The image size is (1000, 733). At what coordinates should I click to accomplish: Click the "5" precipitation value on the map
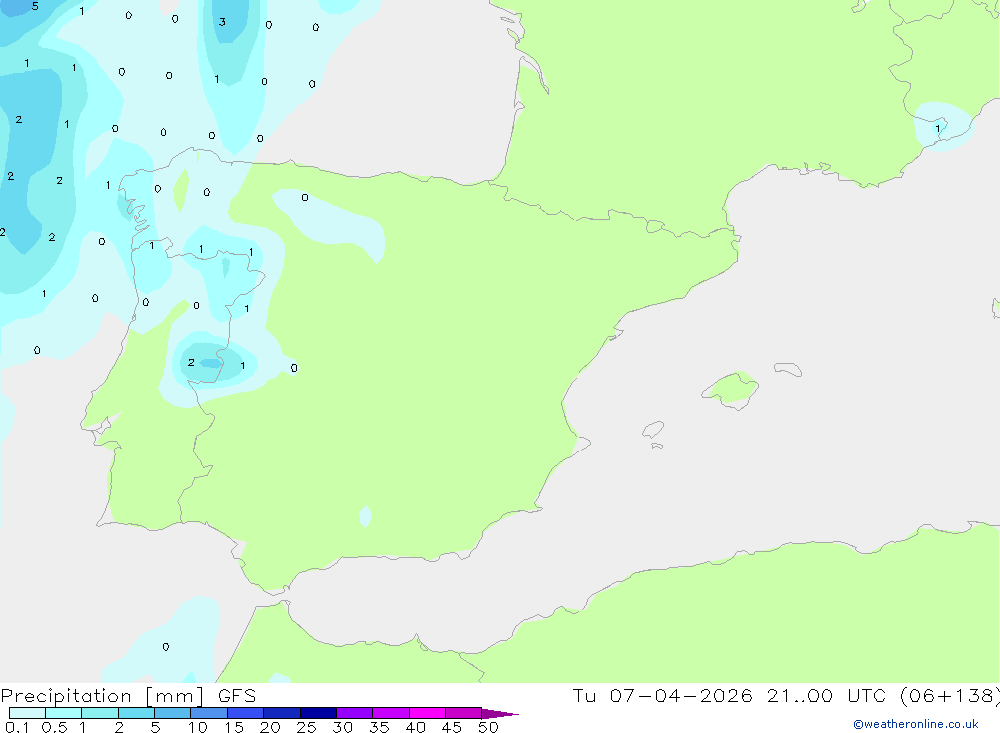coord(35,6)
